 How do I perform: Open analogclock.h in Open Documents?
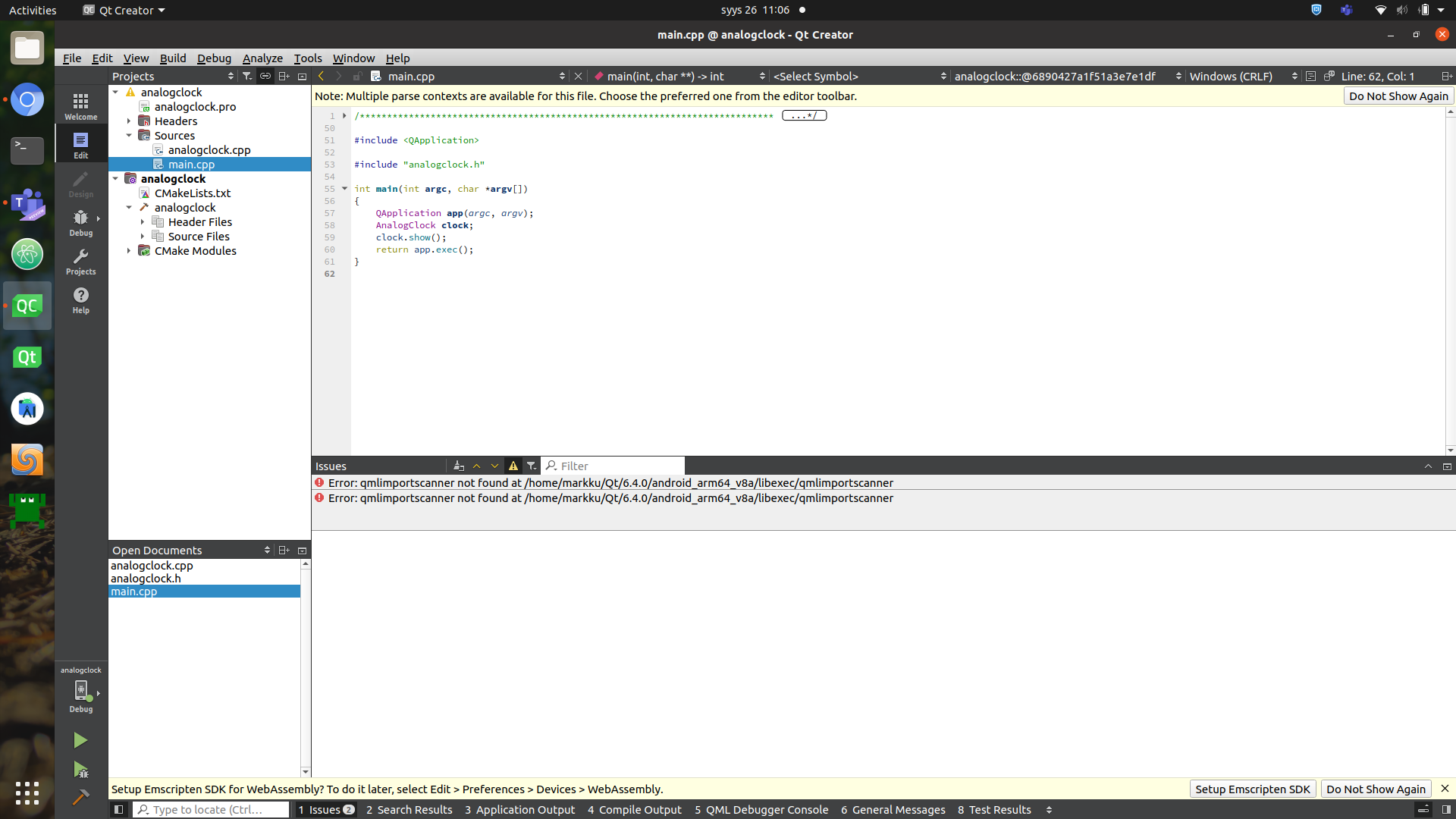click(146, 578)
